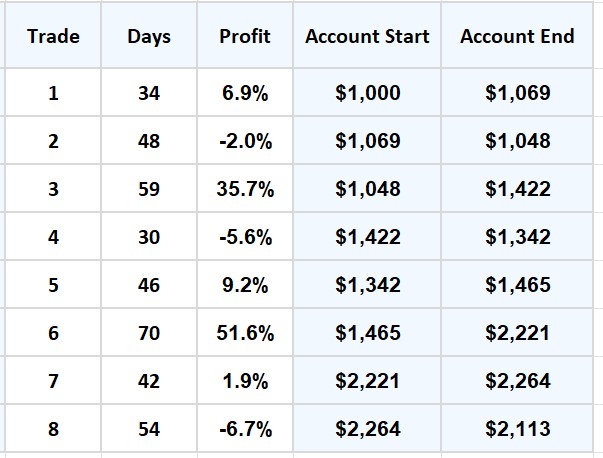This screenshot has width=603, height=458.
Task: Click the 35.7% profit cell
Action: click(x=245, y=189)
